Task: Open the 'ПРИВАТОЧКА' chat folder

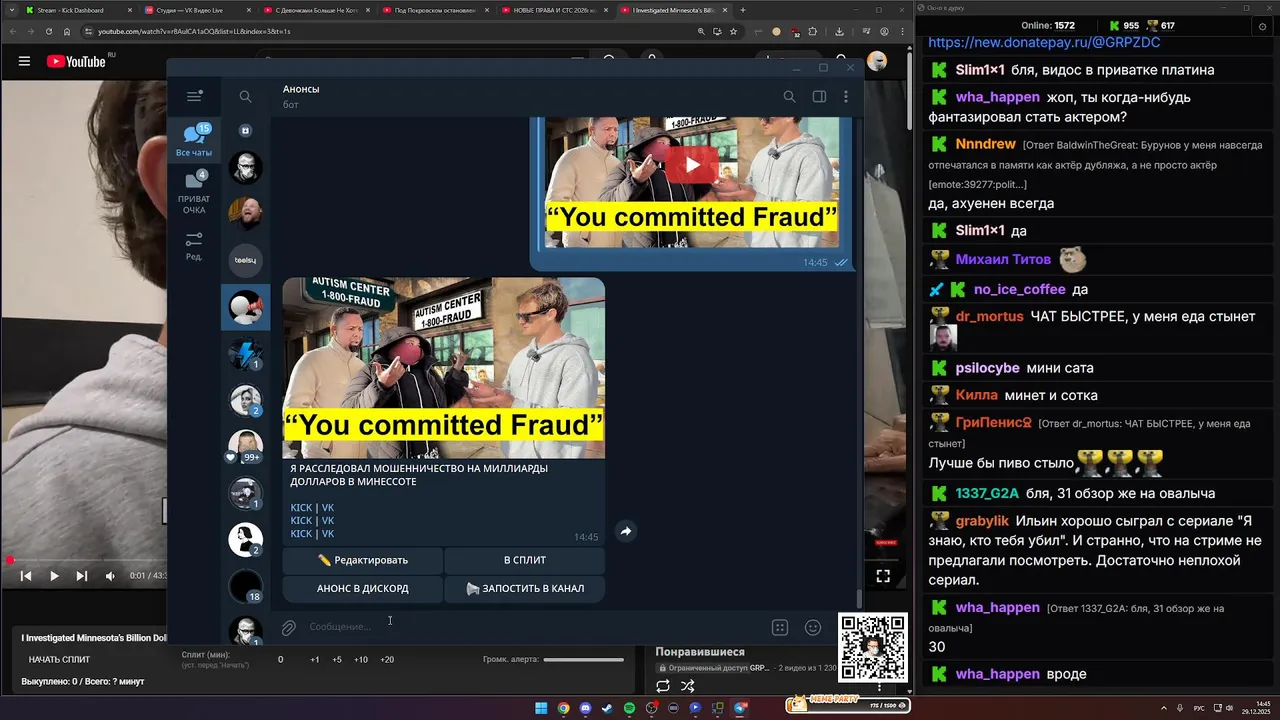Action: (194, 193)
